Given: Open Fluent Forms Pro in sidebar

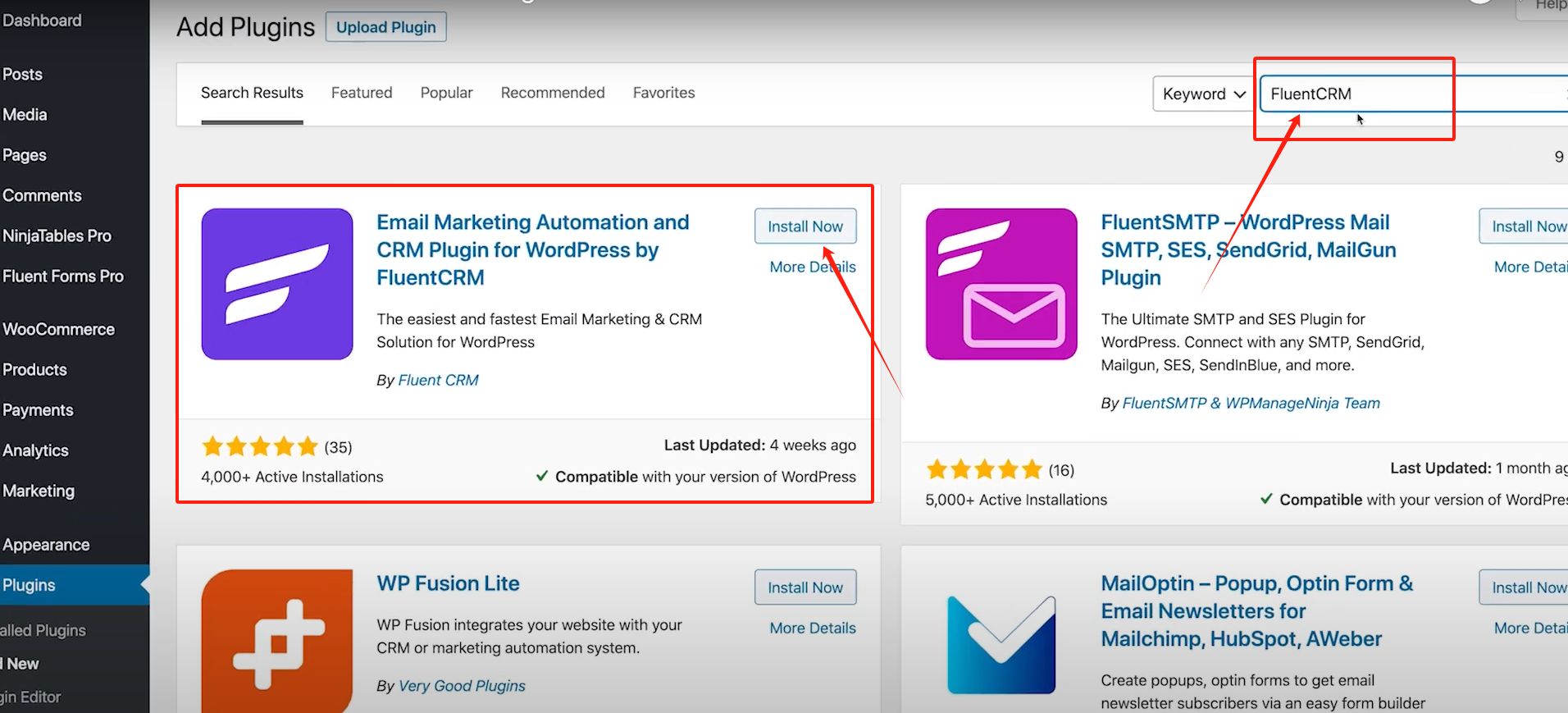Looking at the screenshot, I should point(63,277).
